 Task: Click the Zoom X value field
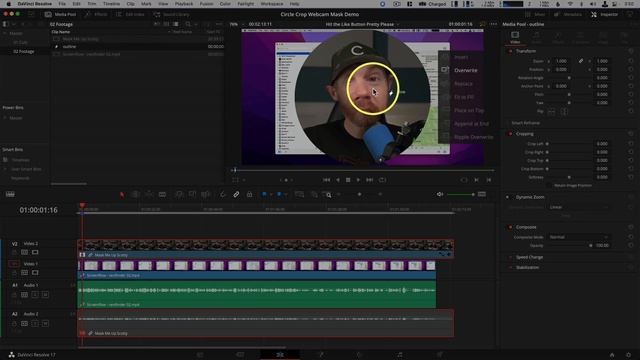click(x=562, y=61)
